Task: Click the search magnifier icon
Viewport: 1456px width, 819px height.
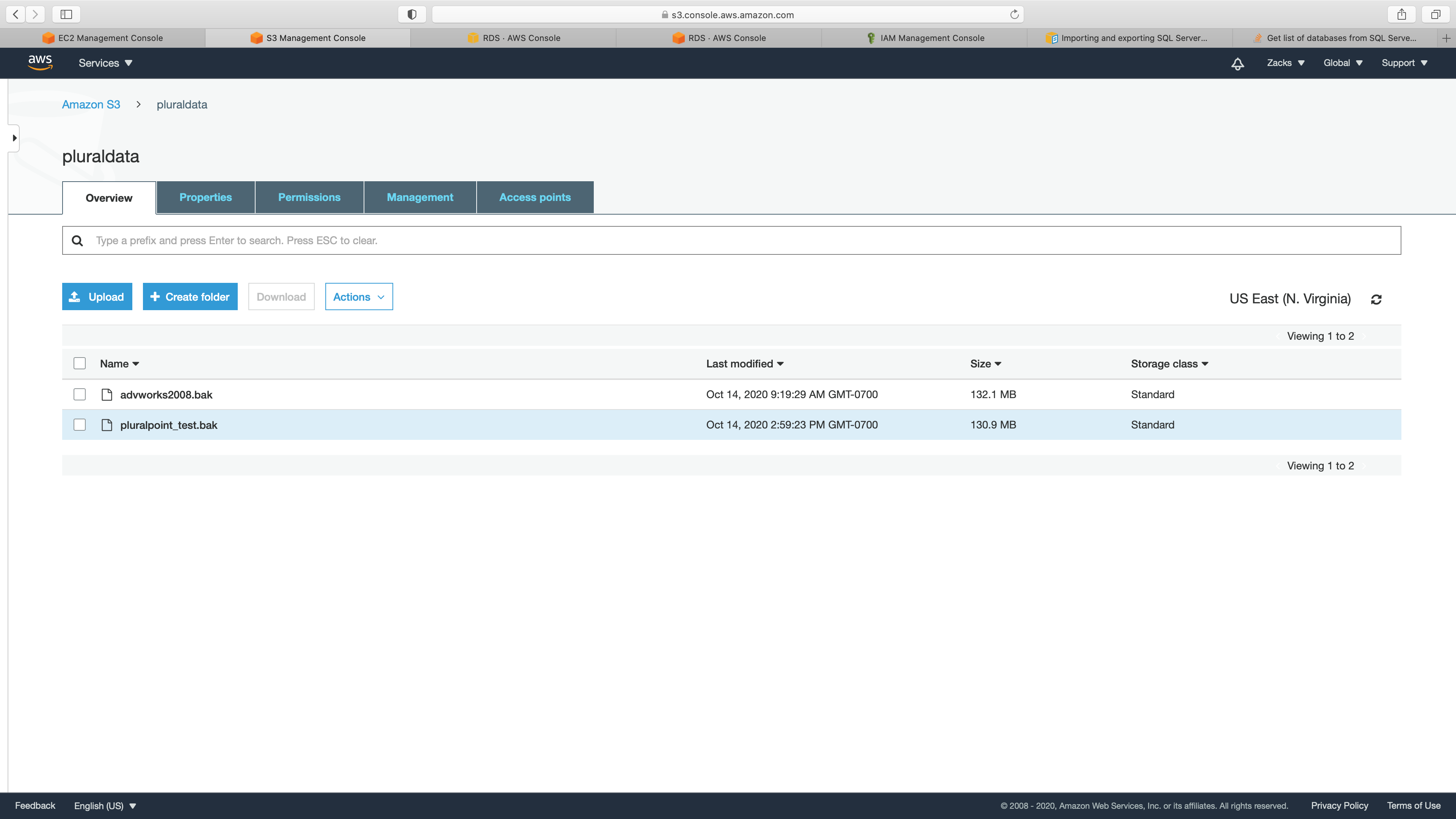Action: (77, 241)
